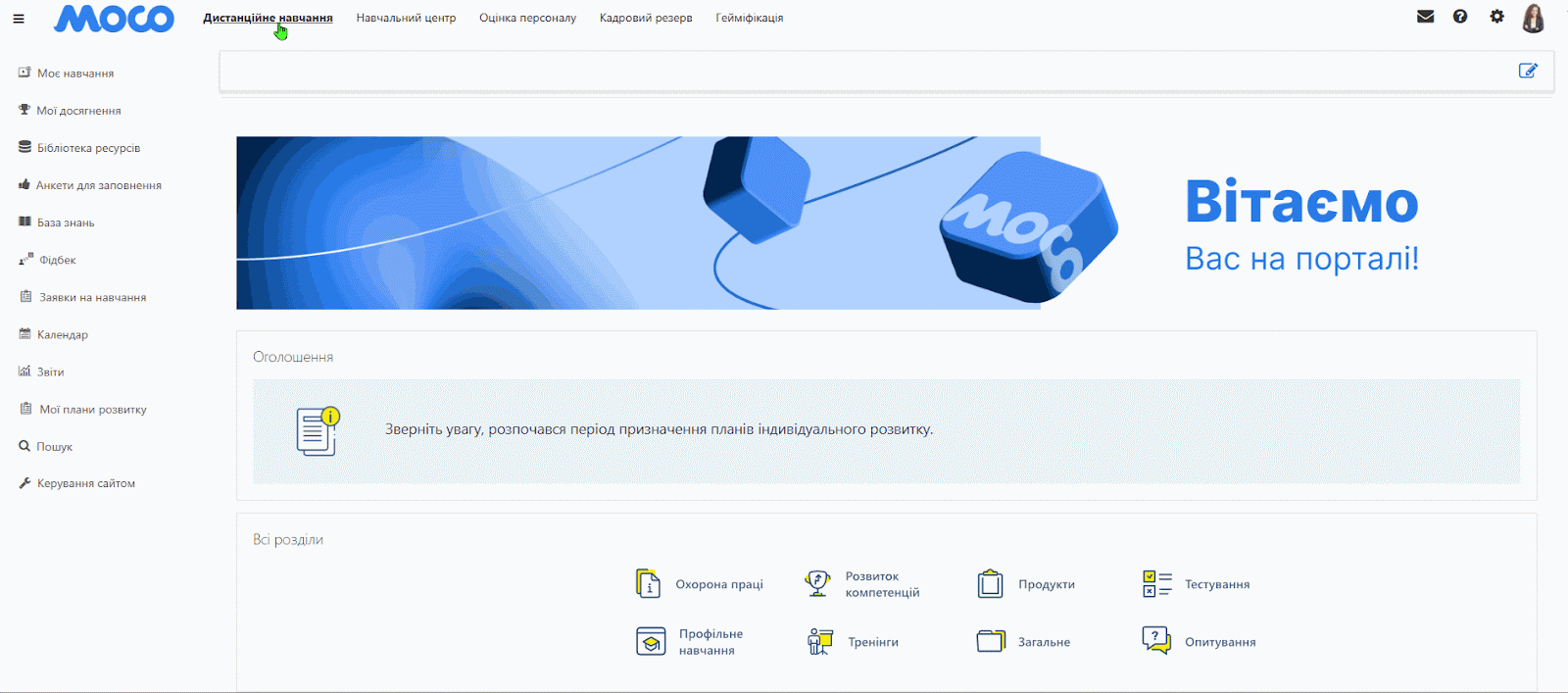The width and height of the screenshot is (1568, 693).
Task: Click the announcement document icon
Action: coord(318,430)
